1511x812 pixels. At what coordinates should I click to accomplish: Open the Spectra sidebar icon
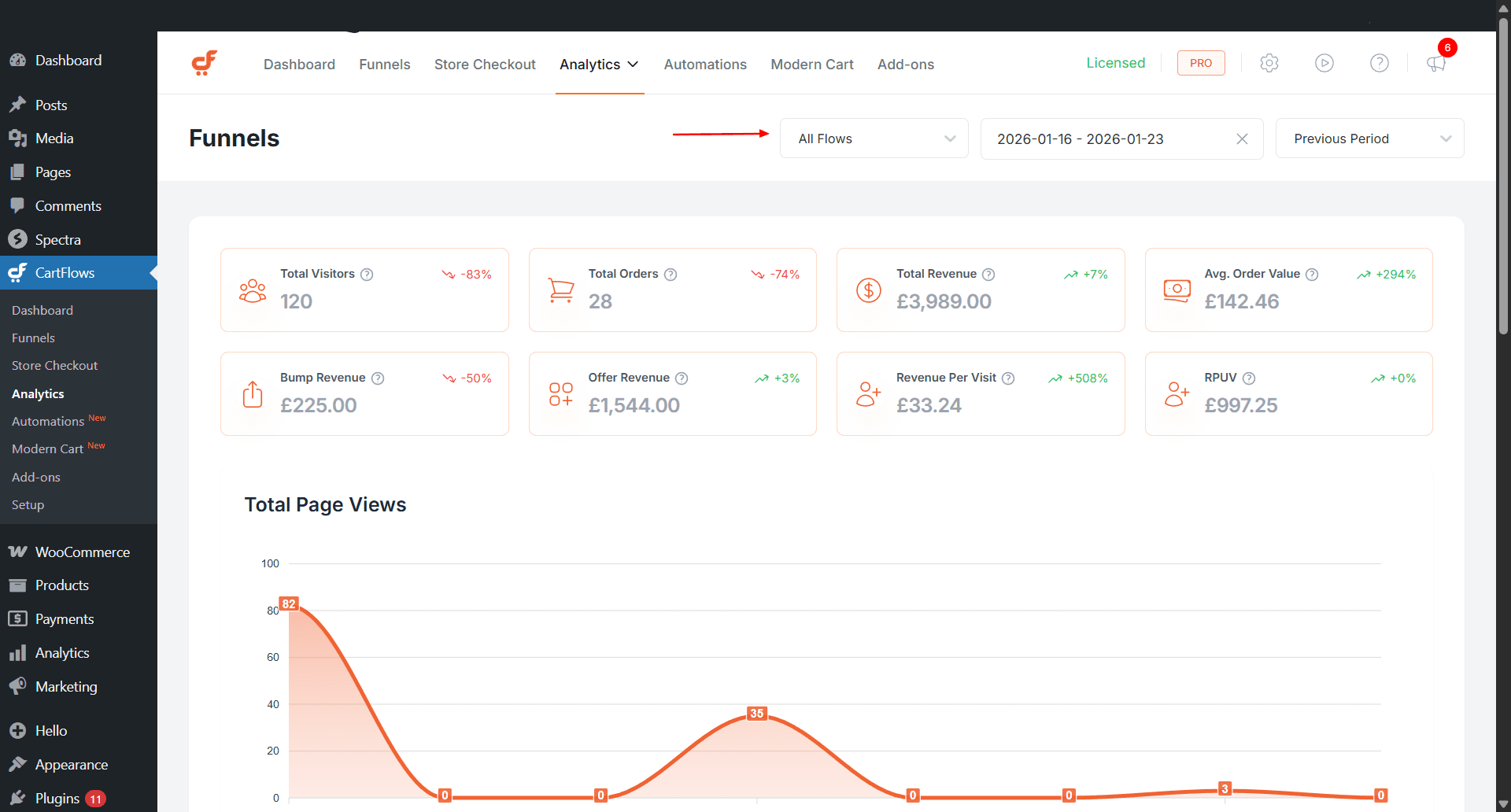coord(18,239)
